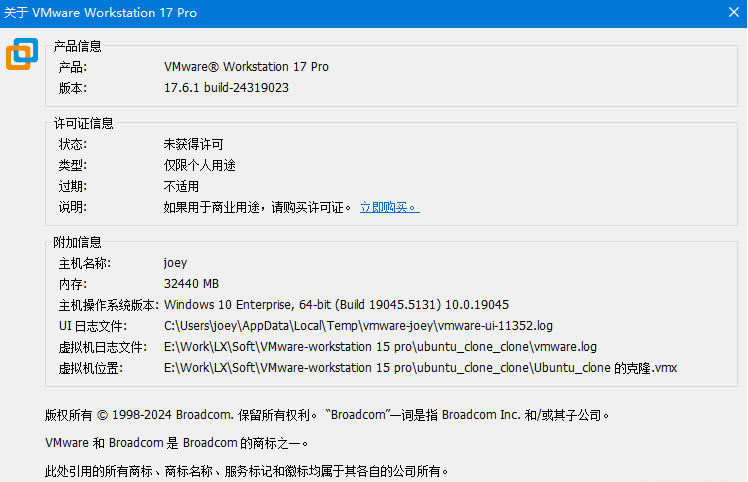Click the host name value joey
This screenshot has width=748, height=482.
[x=175, y=263]
